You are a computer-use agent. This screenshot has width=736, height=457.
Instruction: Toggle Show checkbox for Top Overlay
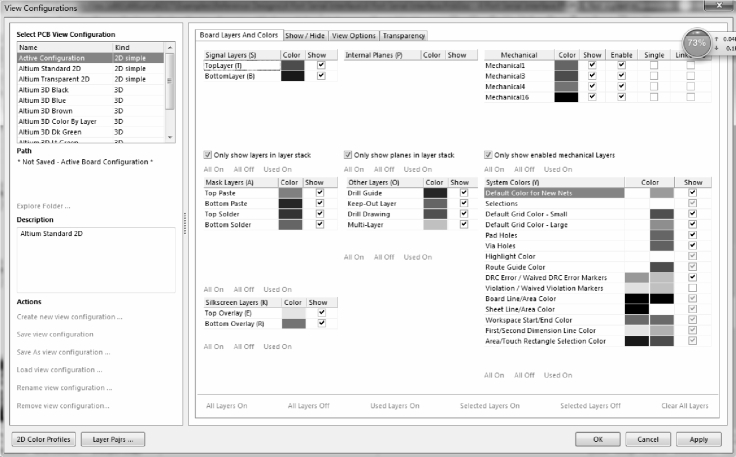coord(322,312)
